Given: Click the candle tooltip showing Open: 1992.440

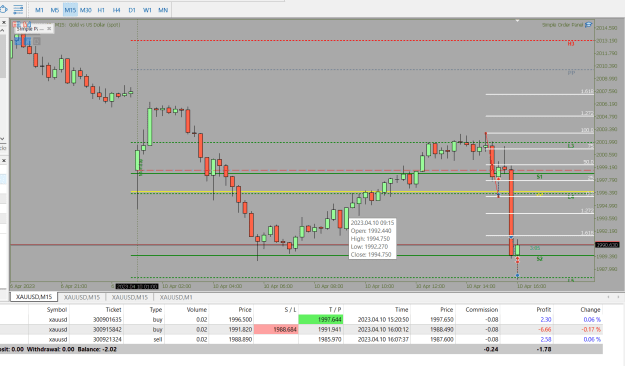Looking at the screenshot, I should tap(372, 238).
